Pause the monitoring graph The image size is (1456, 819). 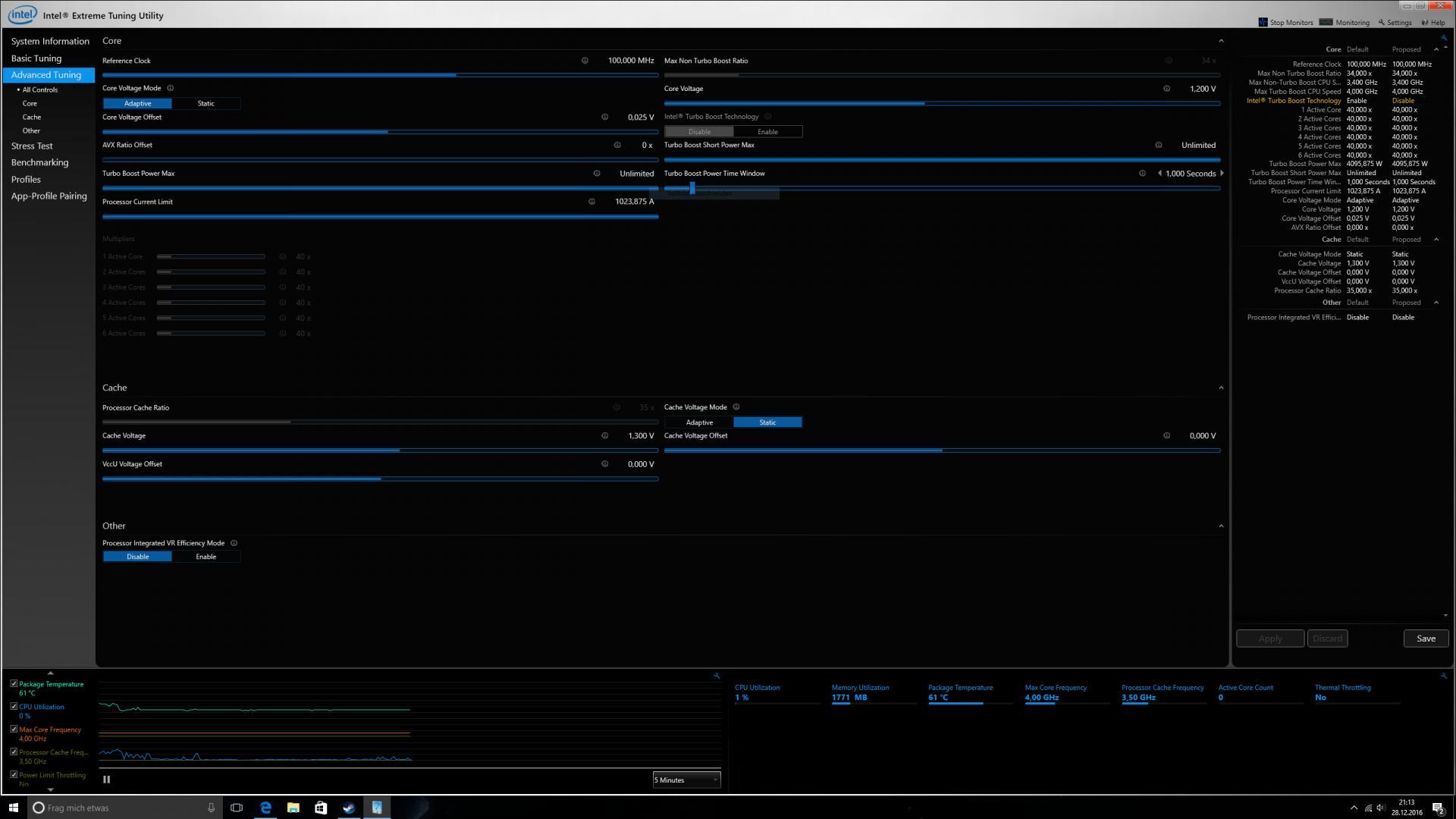click(106, 779)
